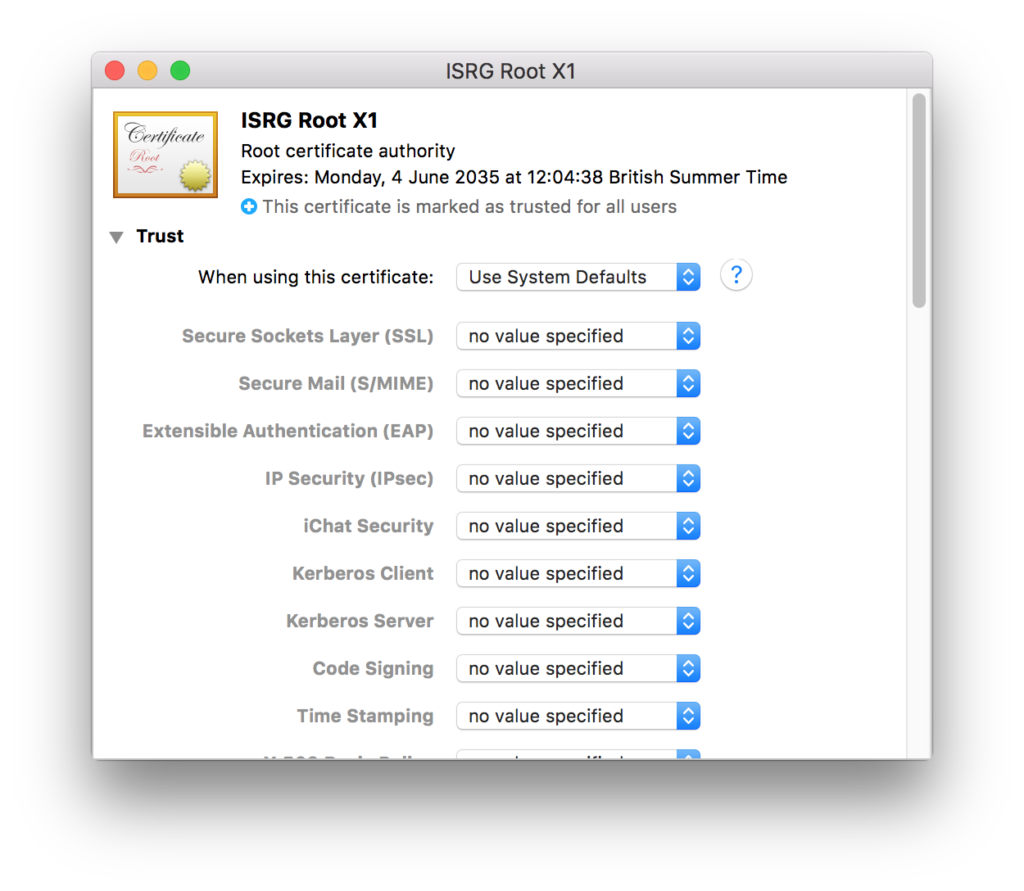Maximize the window with the green button

click(180, 71)
